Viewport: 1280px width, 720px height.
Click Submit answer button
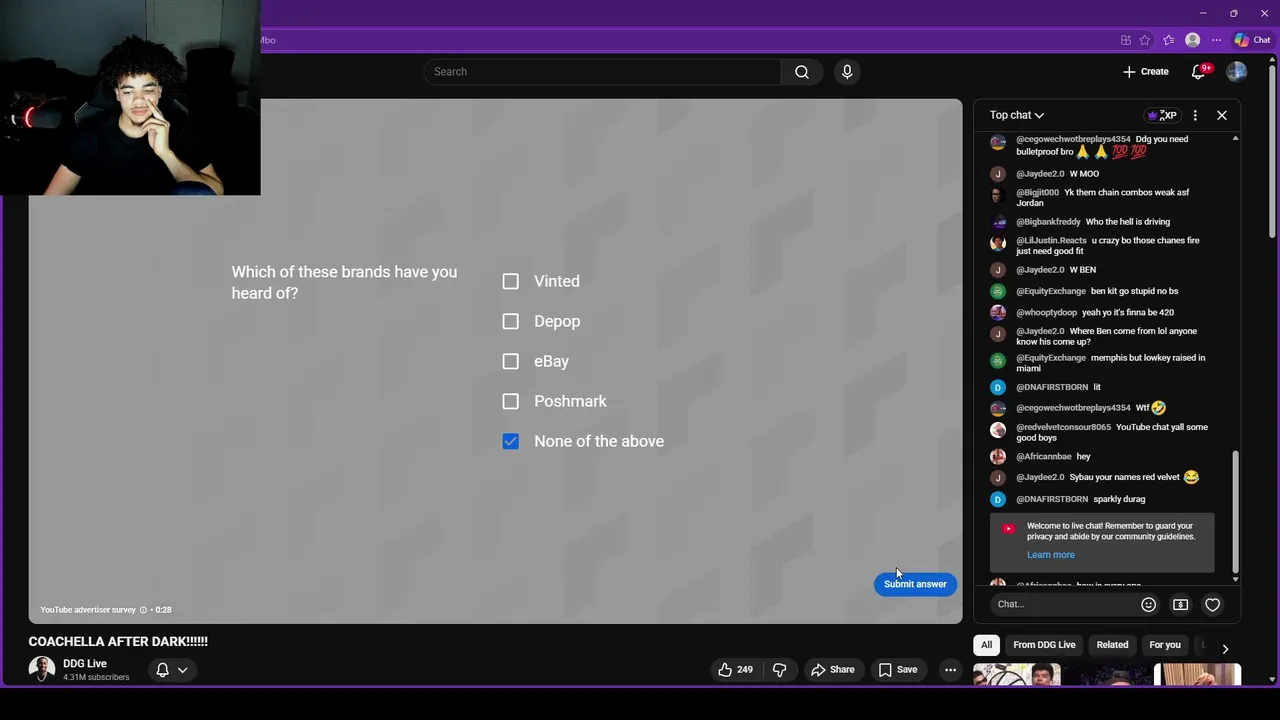coord(915,584)
